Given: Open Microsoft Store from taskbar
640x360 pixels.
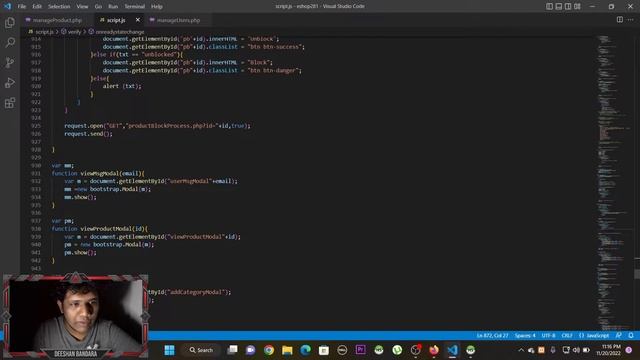Looking at the screenshot, I should 324,350.
